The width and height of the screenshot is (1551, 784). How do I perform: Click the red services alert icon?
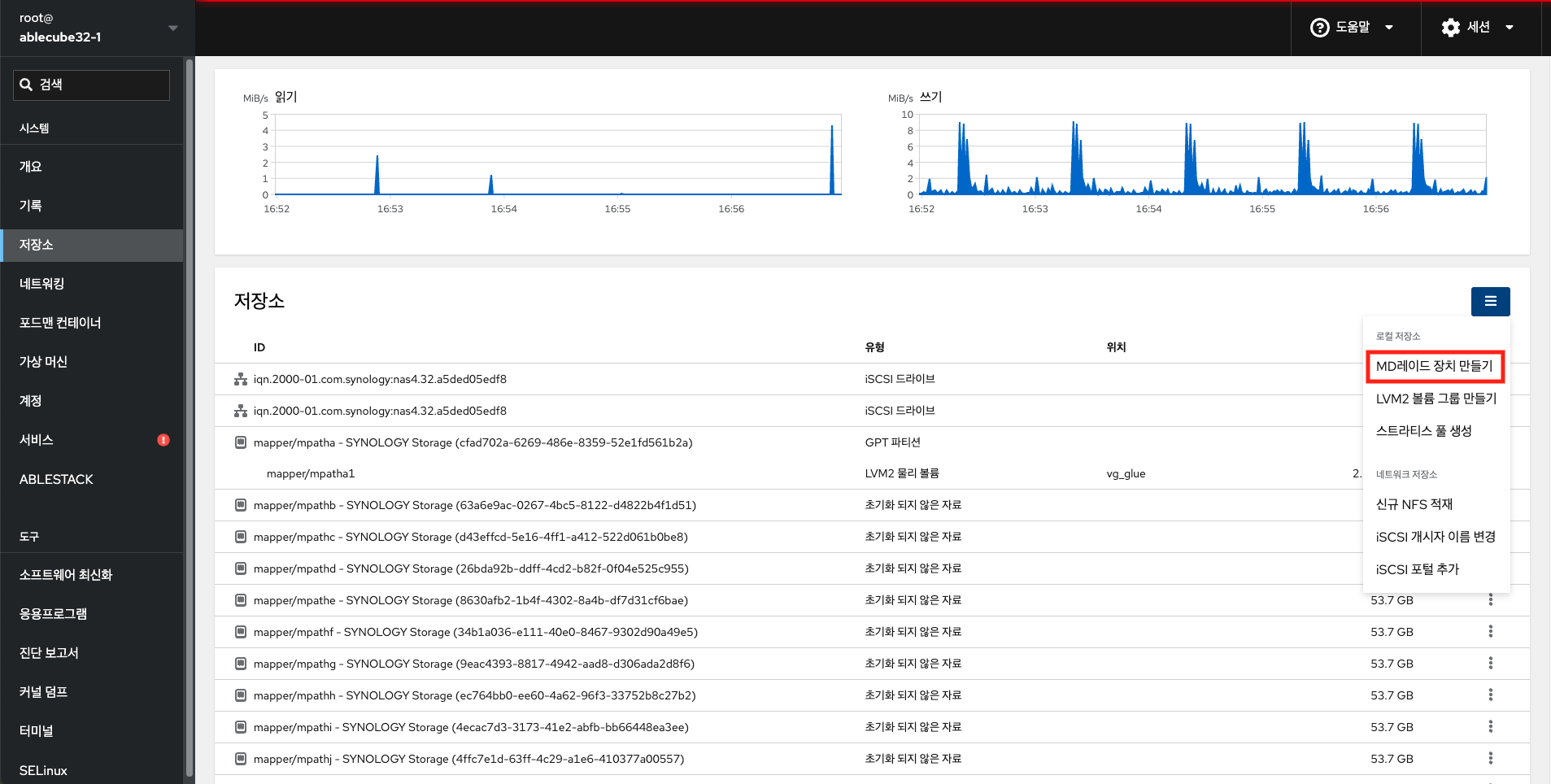pyautogui.click(x=163, y=440)
